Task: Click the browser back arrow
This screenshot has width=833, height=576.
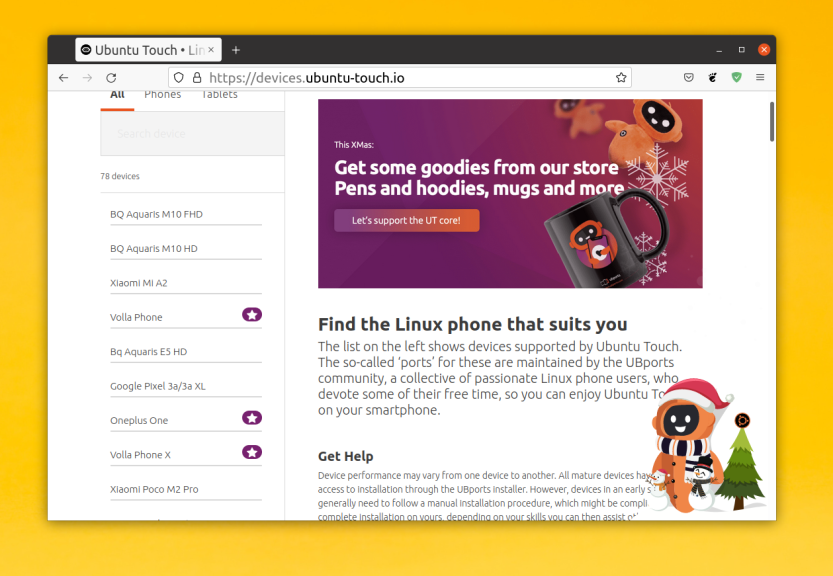Action: [63, 77]
